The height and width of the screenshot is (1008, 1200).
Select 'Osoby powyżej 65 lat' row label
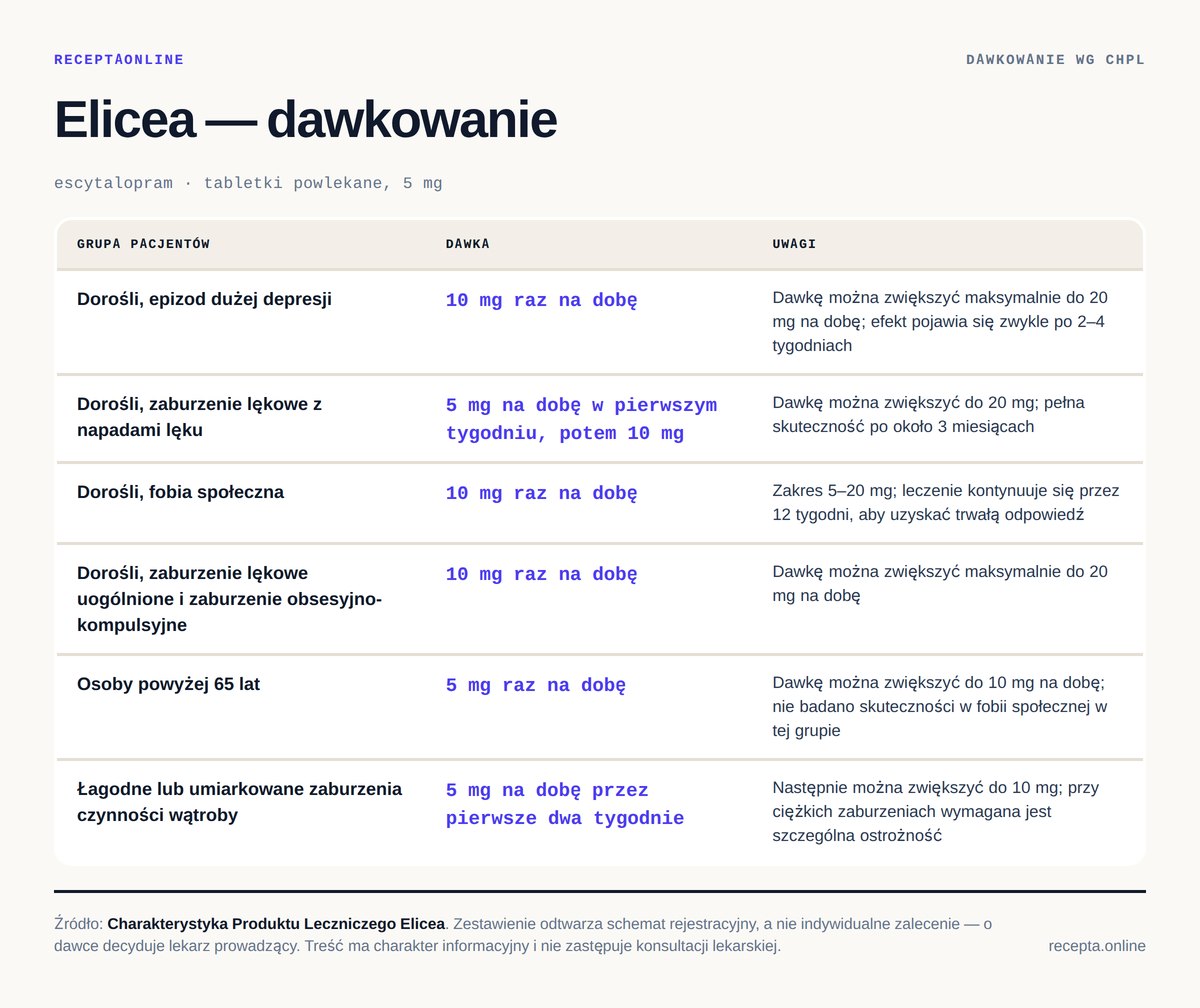pyautogui.click(x=168, y=684)
